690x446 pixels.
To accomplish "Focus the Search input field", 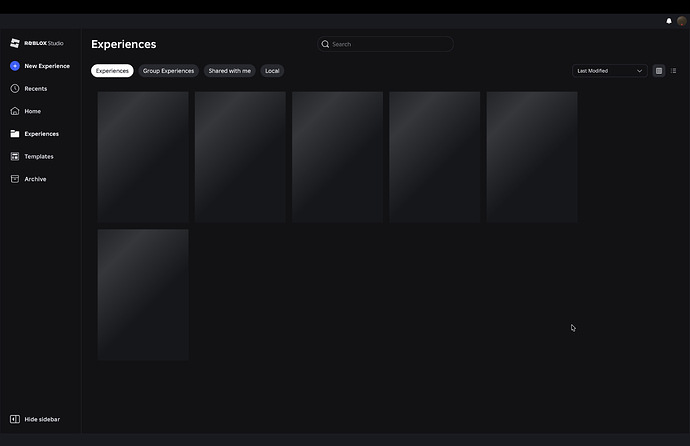I will pyautogui.click(x=385, y=44).
